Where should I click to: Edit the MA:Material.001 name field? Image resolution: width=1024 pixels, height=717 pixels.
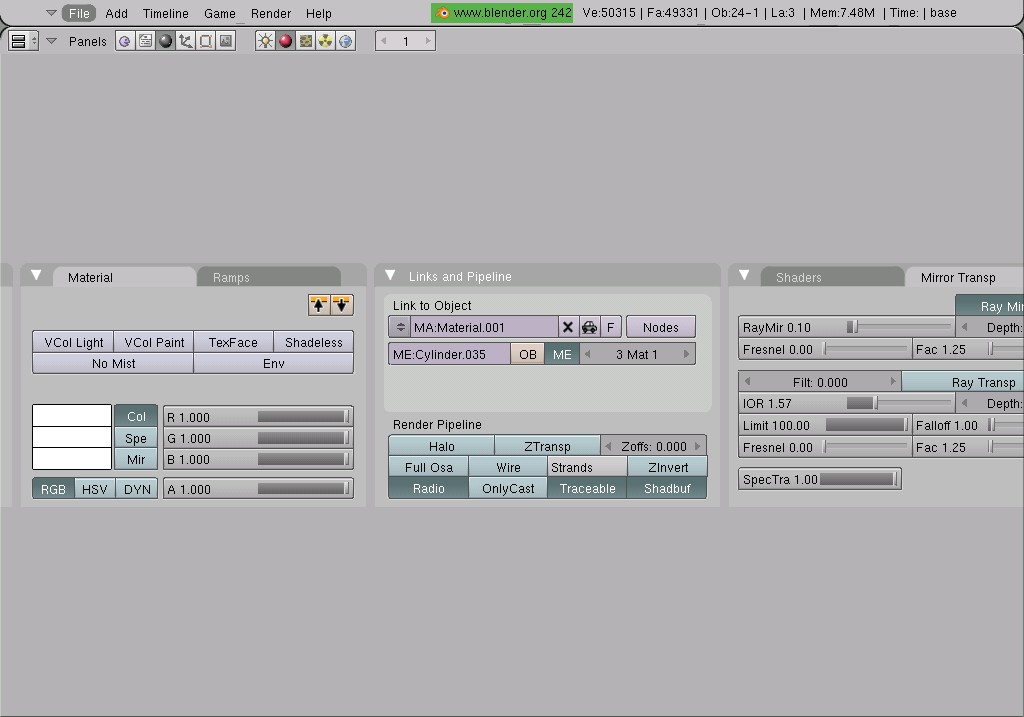click(x=484, y=327)
